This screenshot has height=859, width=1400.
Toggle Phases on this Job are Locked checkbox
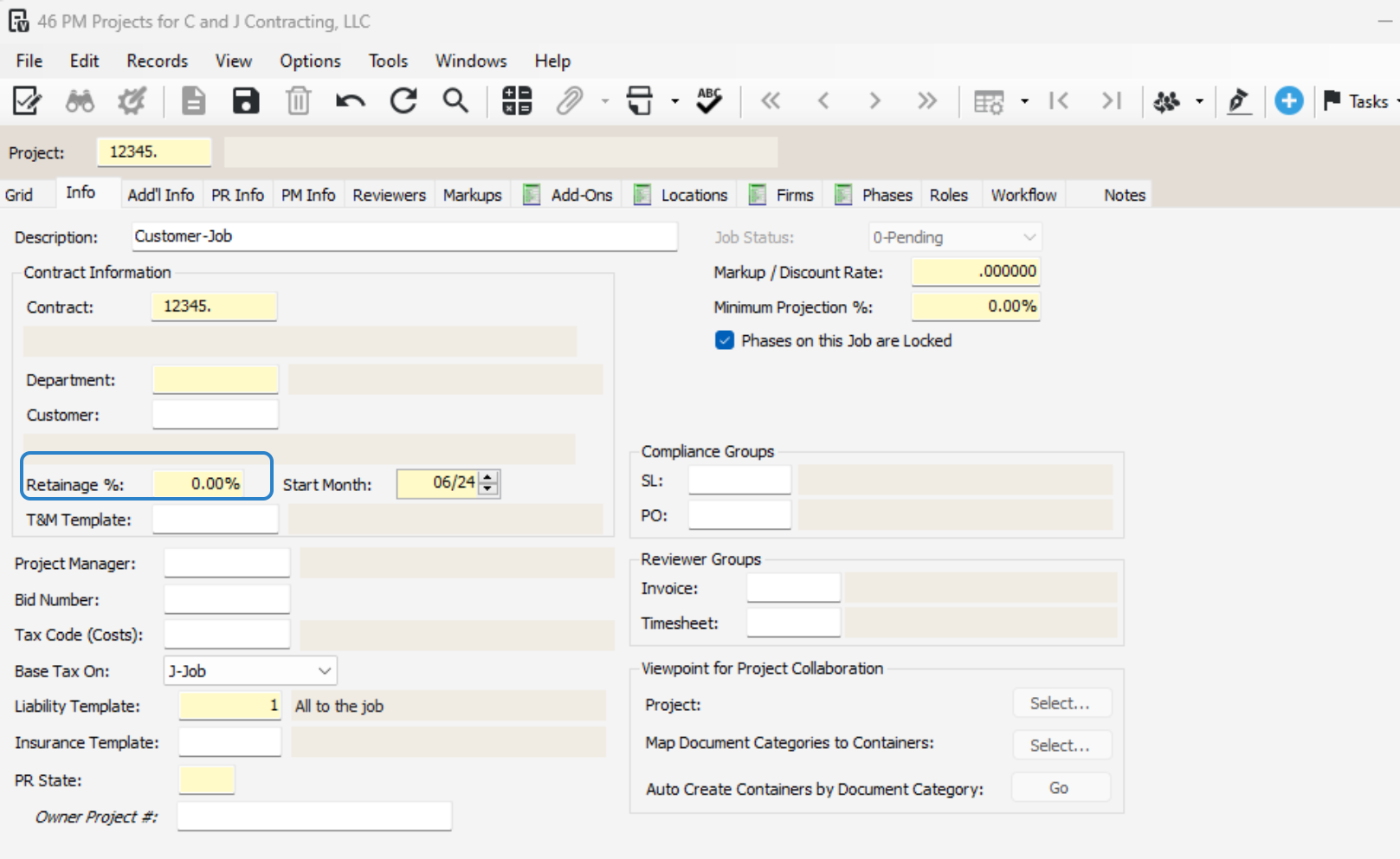point(725,340)
